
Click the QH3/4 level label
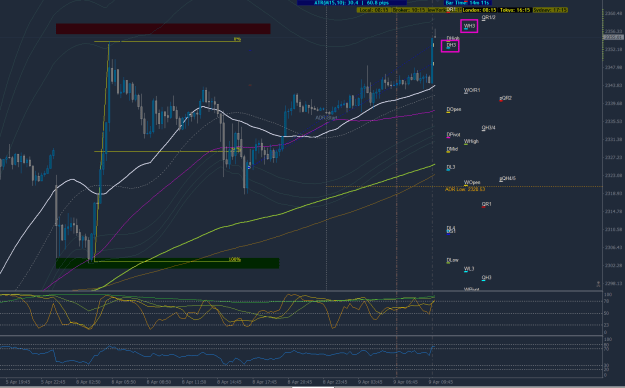click(488, 128)
